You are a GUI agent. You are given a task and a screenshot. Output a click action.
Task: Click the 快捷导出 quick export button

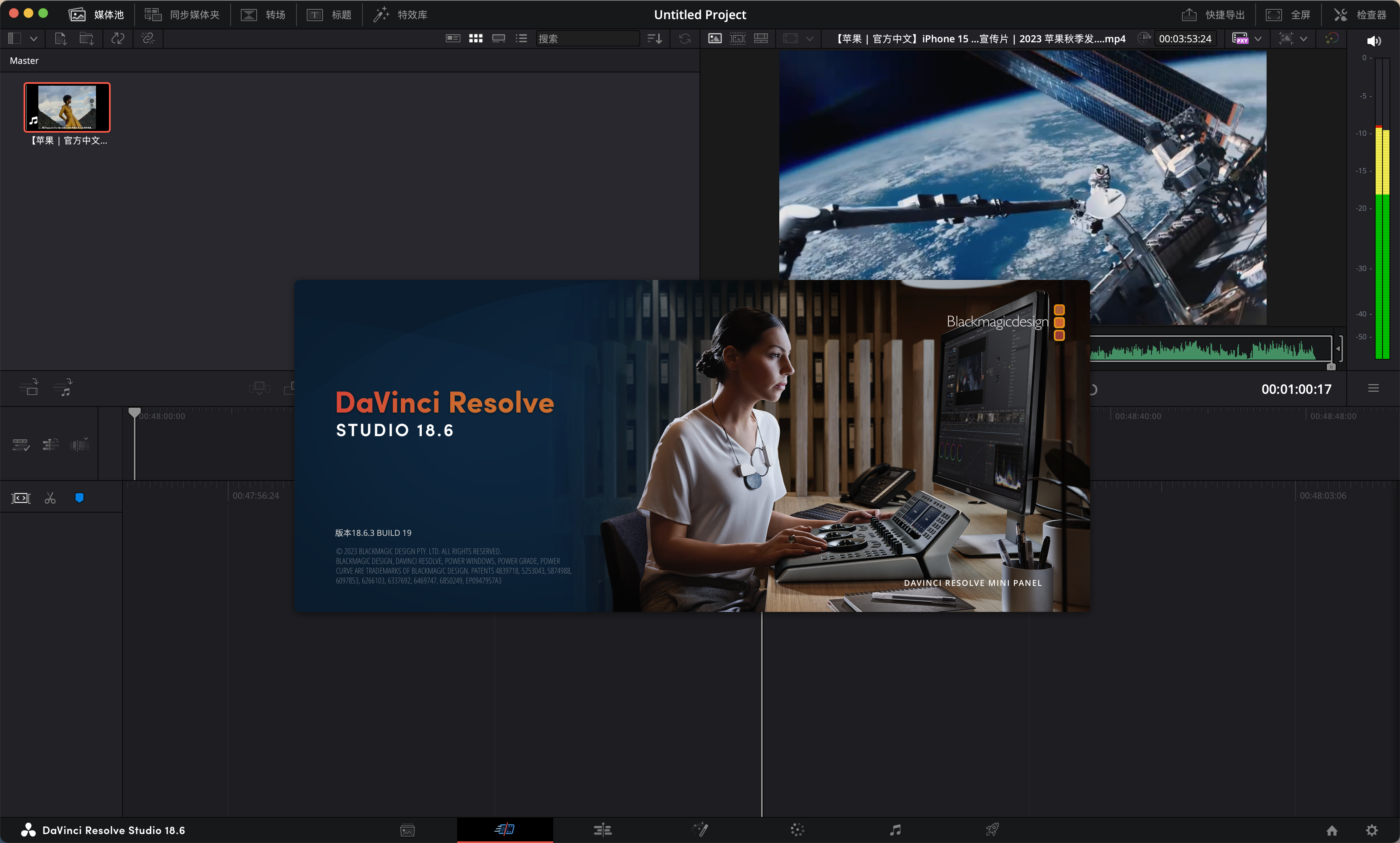pos(1213,15)
